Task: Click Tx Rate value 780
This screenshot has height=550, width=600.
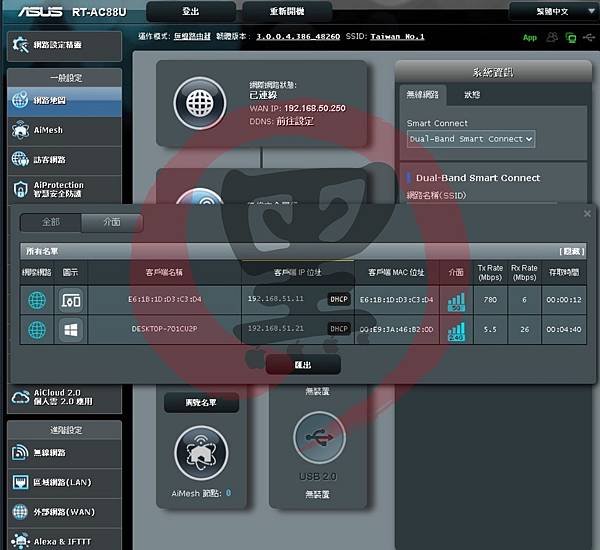Action: (490, 300)
